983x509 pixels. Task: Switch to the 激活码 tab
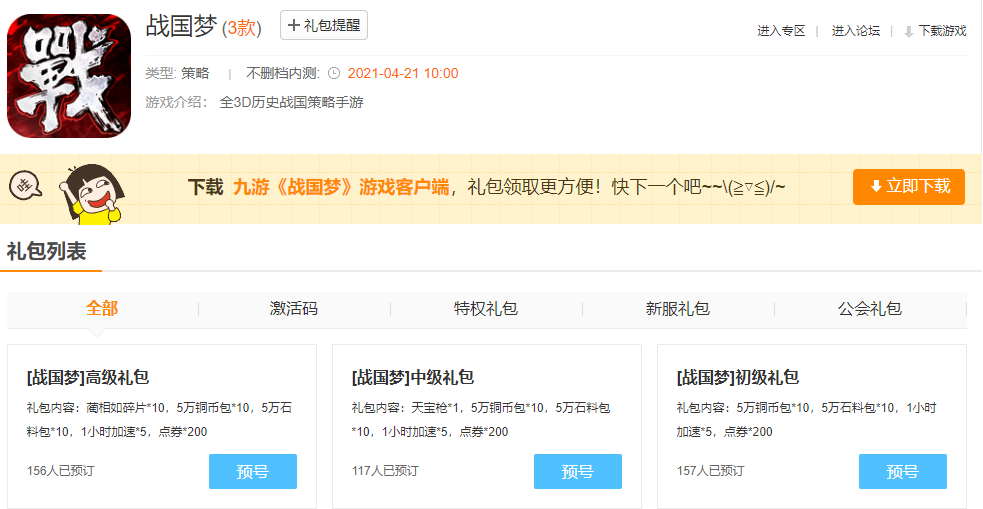[x=294, y=308]
